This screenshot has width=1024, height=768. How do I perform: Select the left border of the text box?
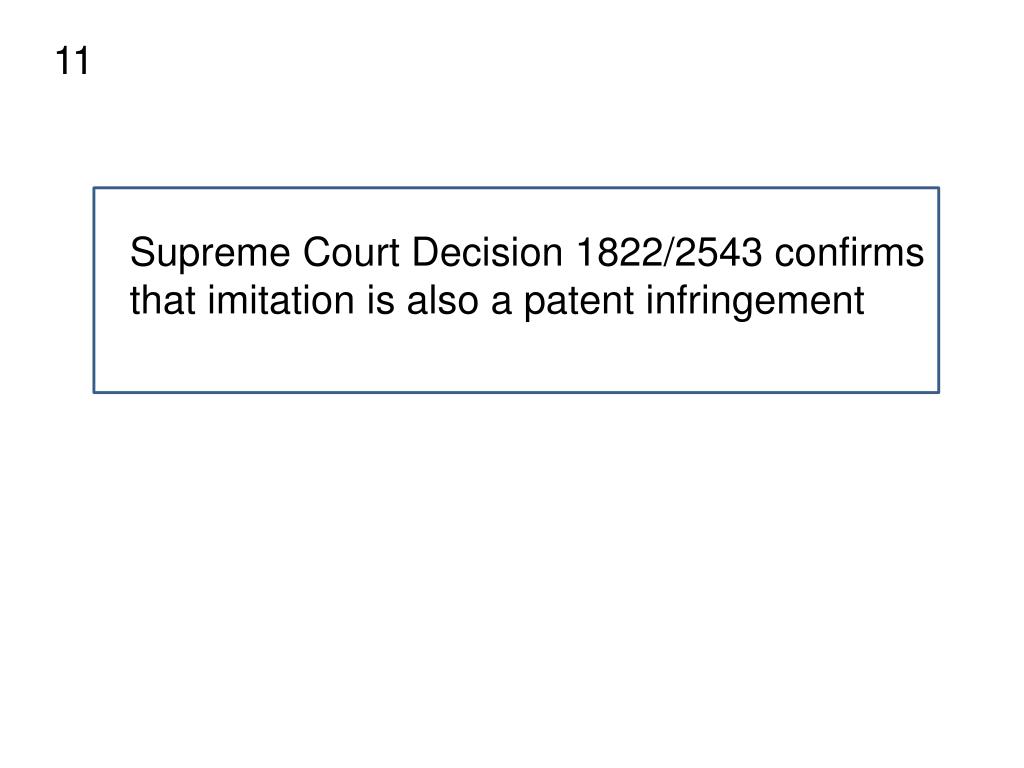(x=94, y=290)
